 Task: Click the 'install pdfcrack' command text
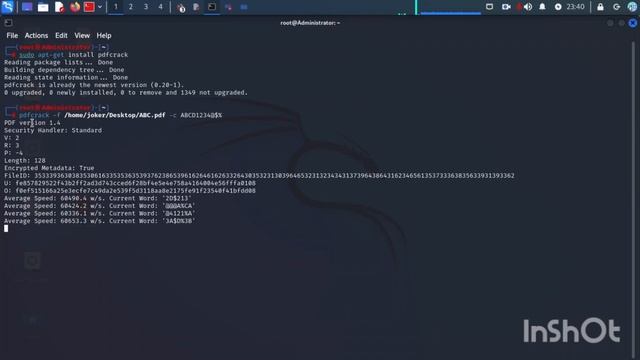pyautogui.click(x=98, y=55)
